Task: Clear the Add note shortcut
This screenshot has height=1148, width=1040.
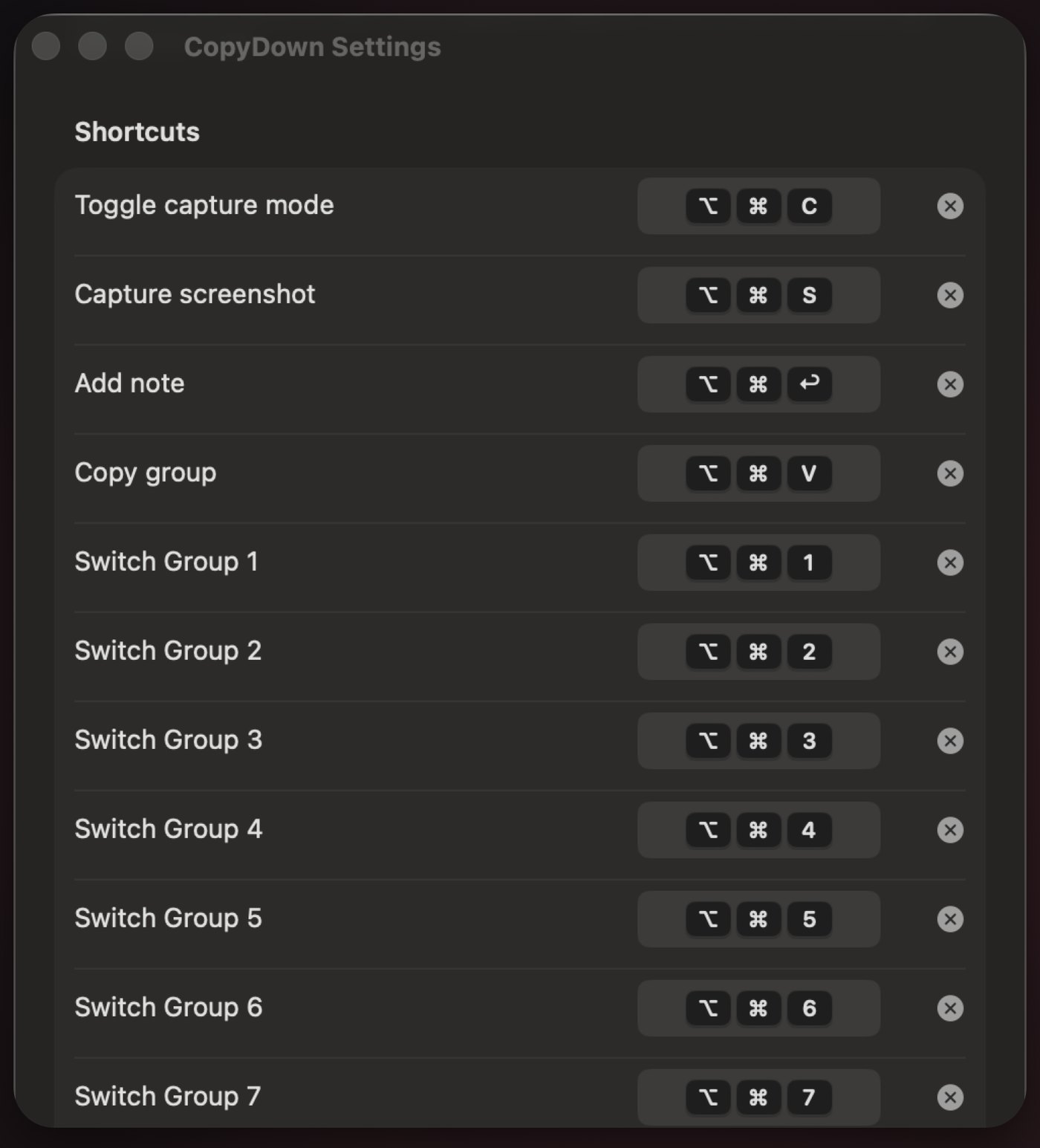Action: point(950,384)
